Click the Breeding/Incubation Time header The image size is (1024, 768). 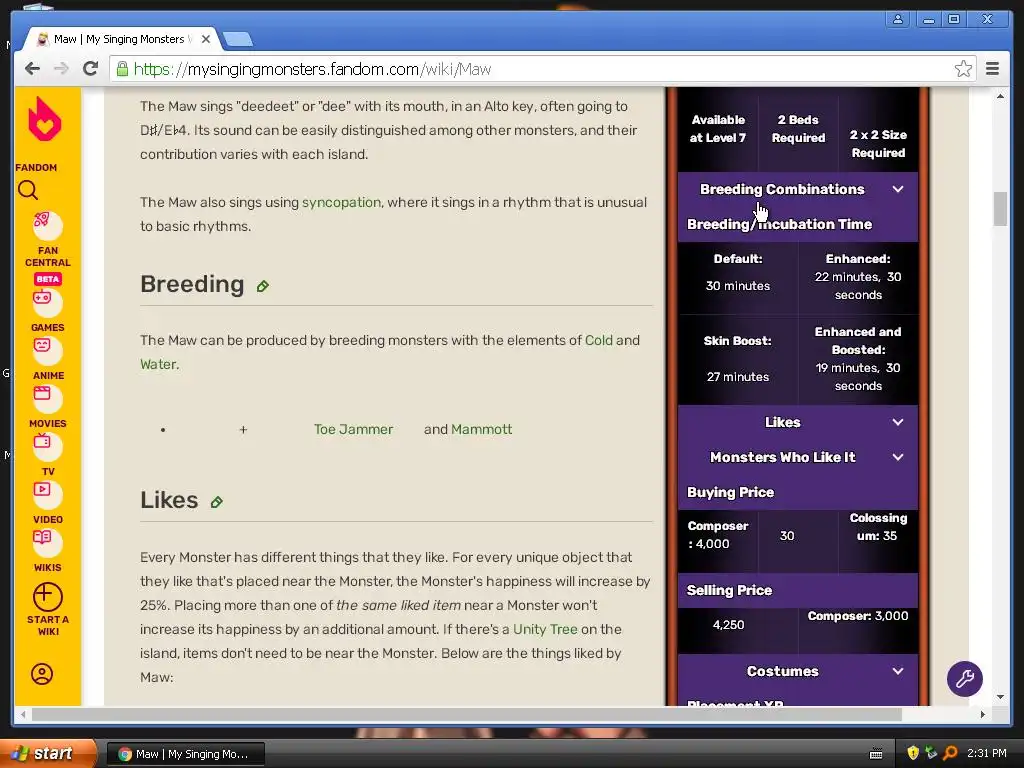798,224
